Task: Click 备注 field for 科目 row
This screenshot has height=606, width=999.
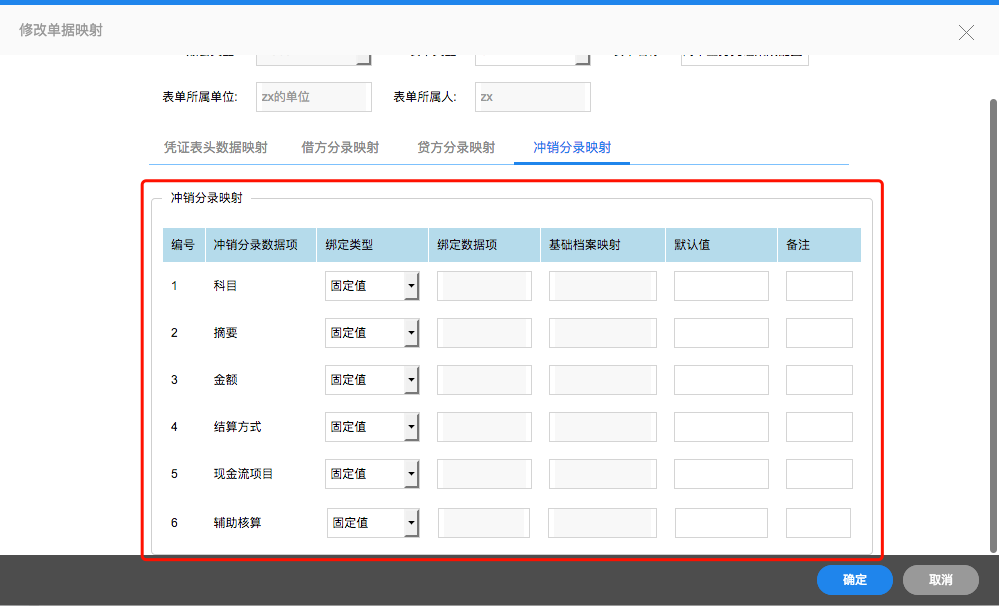Action: [x=819, y=286]
